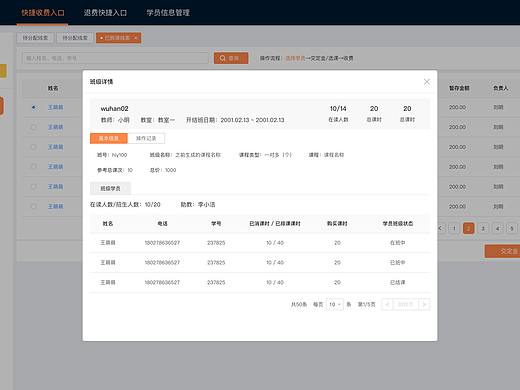Click the 班号 value "Ny100"
The height and width of the screenshot is (390, 520).
(119, 155)
